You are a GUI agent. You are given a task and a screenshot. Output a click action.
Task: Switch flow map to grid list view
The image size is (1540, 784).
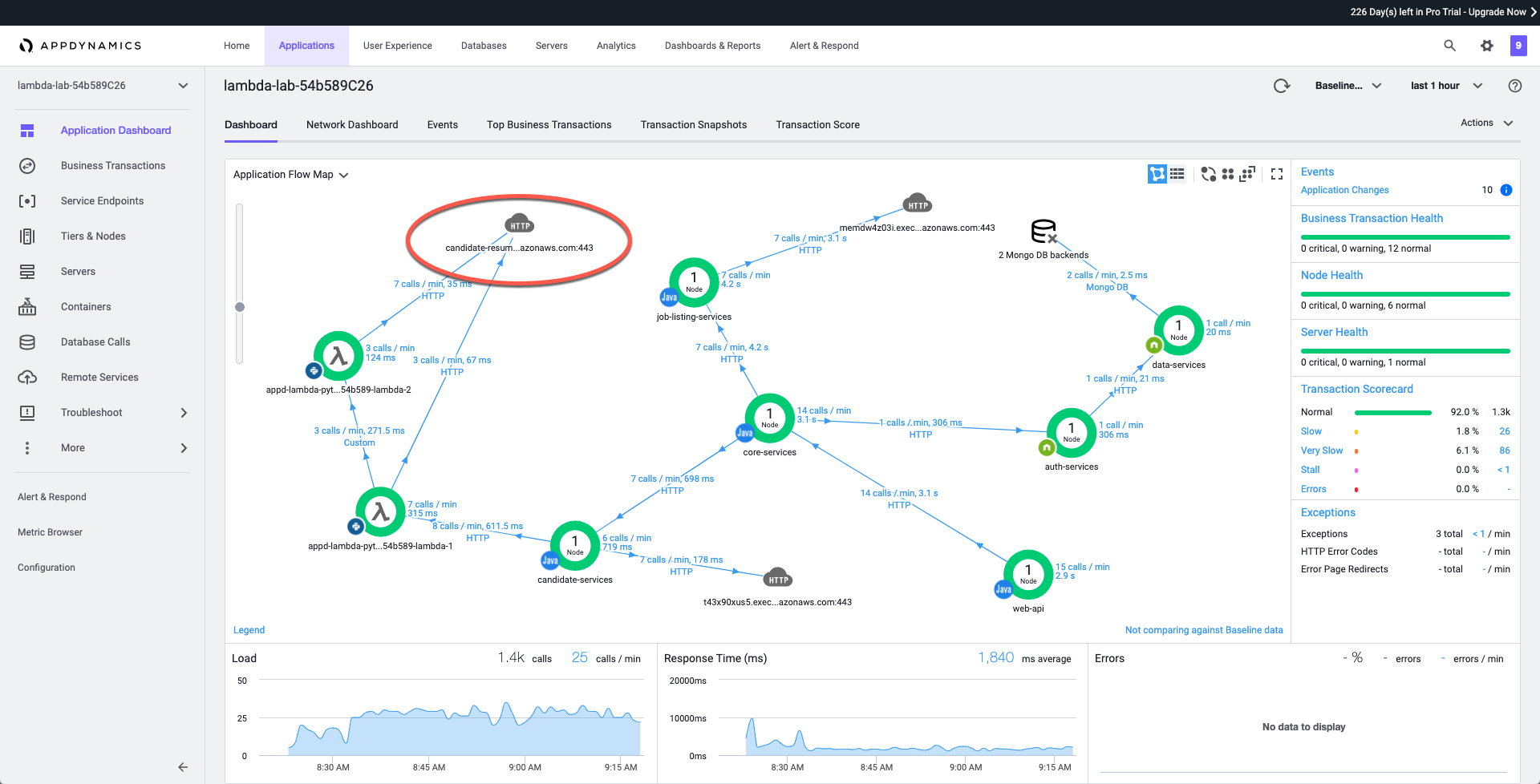1177,174
